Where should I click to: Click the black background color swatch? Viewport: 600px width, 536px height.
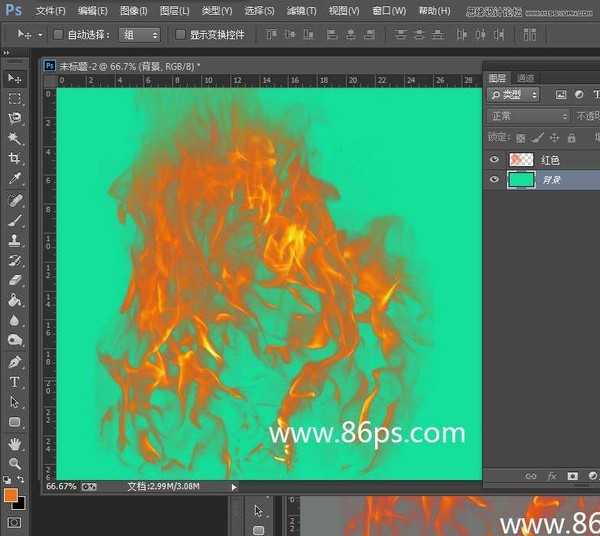click(21, 504)
